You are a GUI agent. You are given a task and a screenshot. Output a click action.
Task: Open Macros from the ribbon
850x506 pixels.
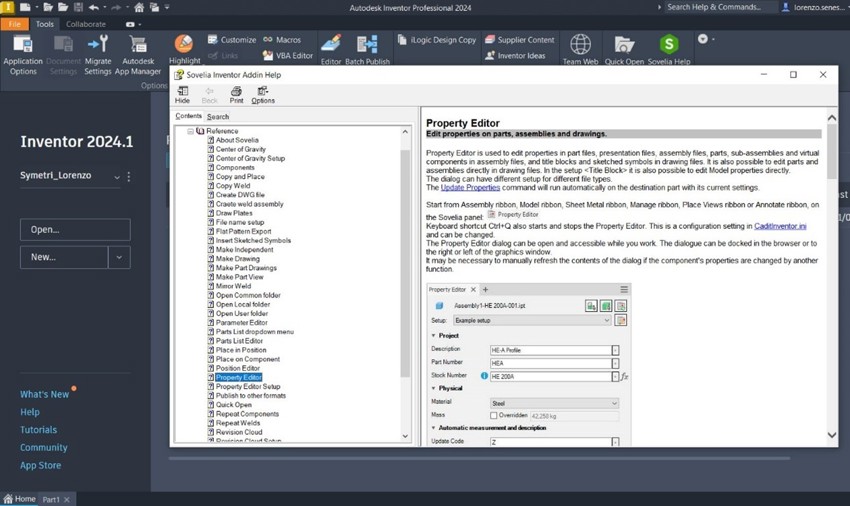pos(282,40)
